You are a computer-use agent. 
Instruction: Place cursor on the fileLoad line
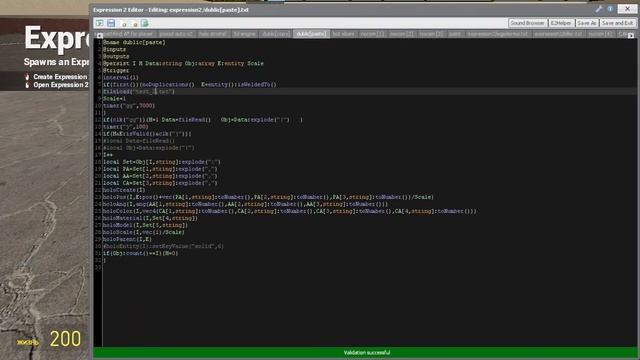(138, 92)
